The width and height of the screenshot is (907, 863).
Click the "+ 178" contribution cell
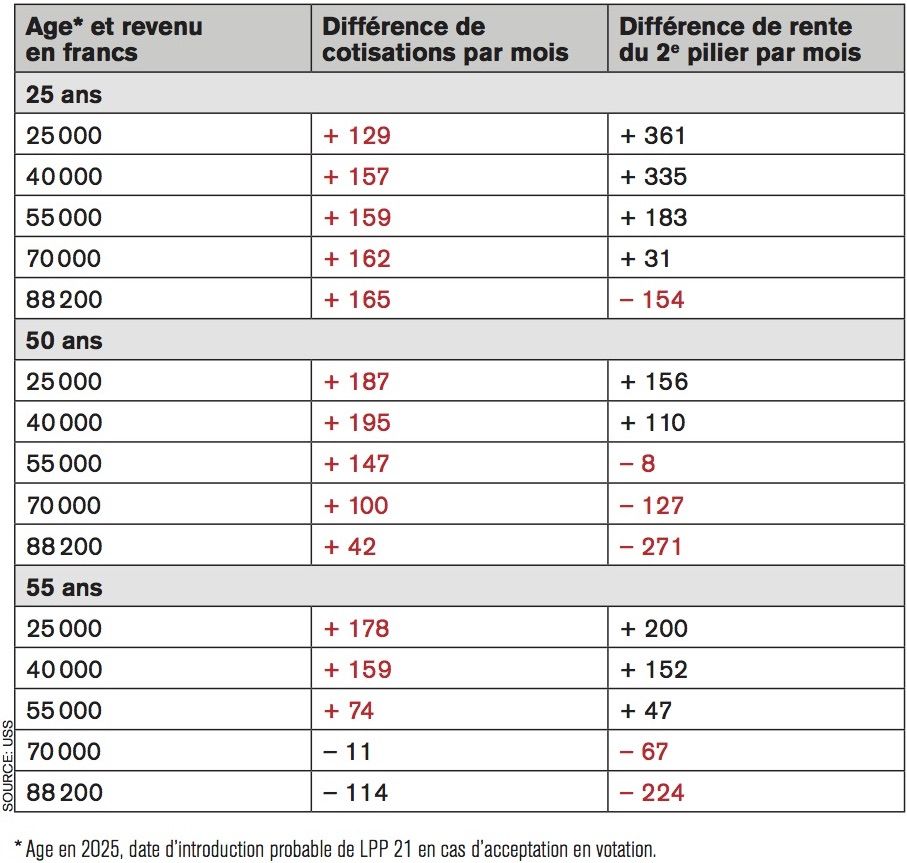point(357,629)
